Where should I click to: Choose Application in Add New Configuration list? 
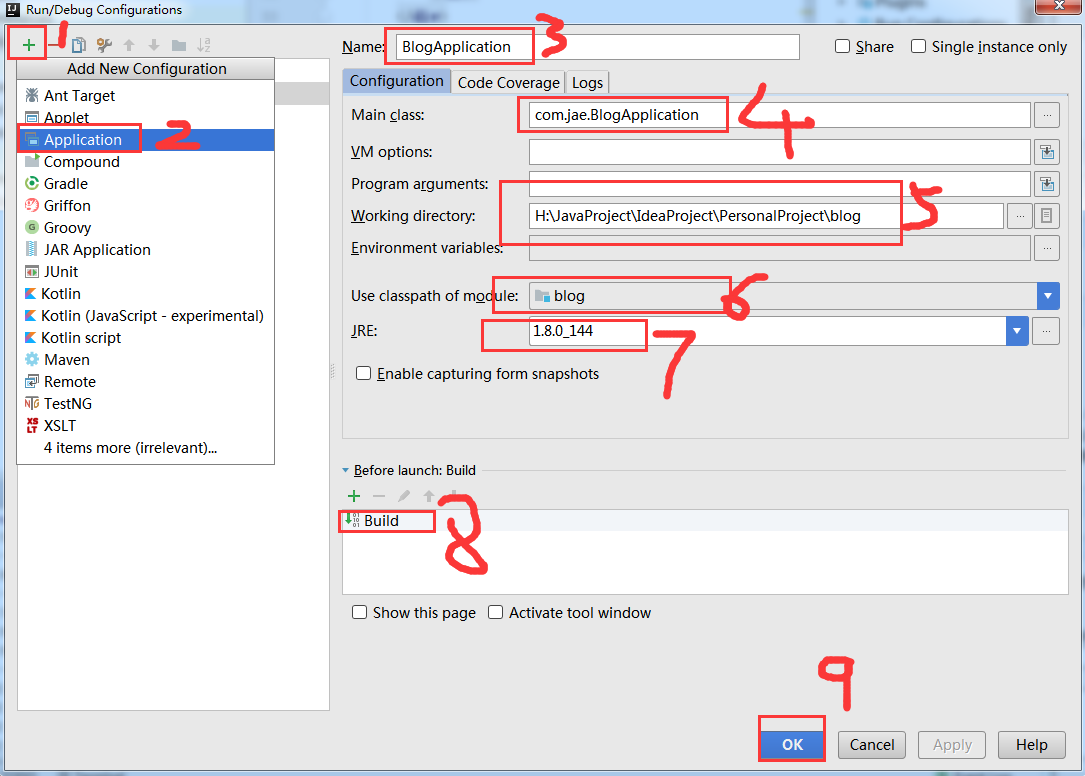[145, 140]
